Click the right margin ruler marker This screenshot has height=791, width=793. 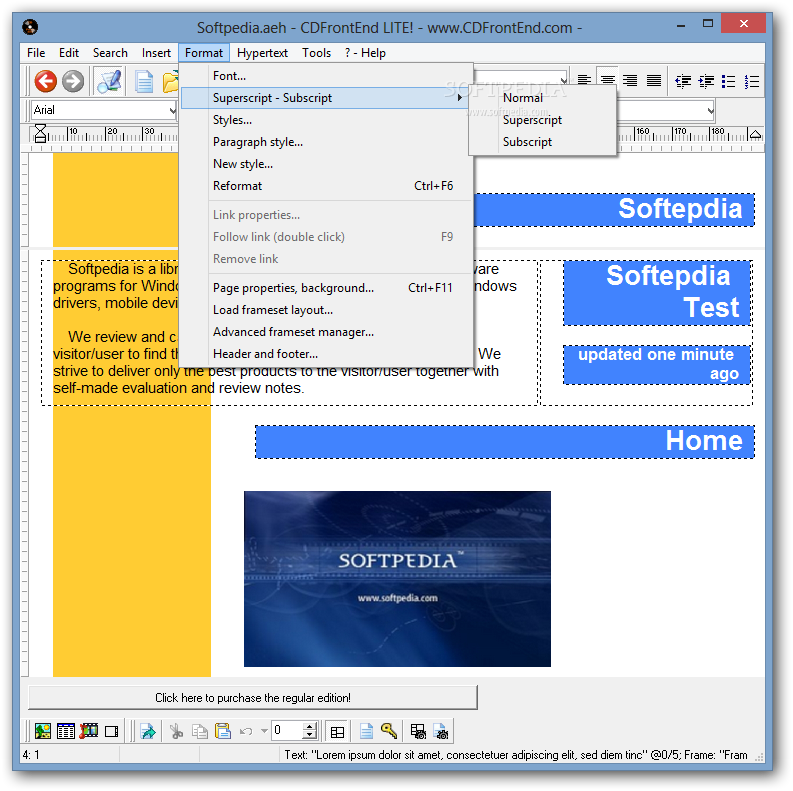(x=755, y=134)
